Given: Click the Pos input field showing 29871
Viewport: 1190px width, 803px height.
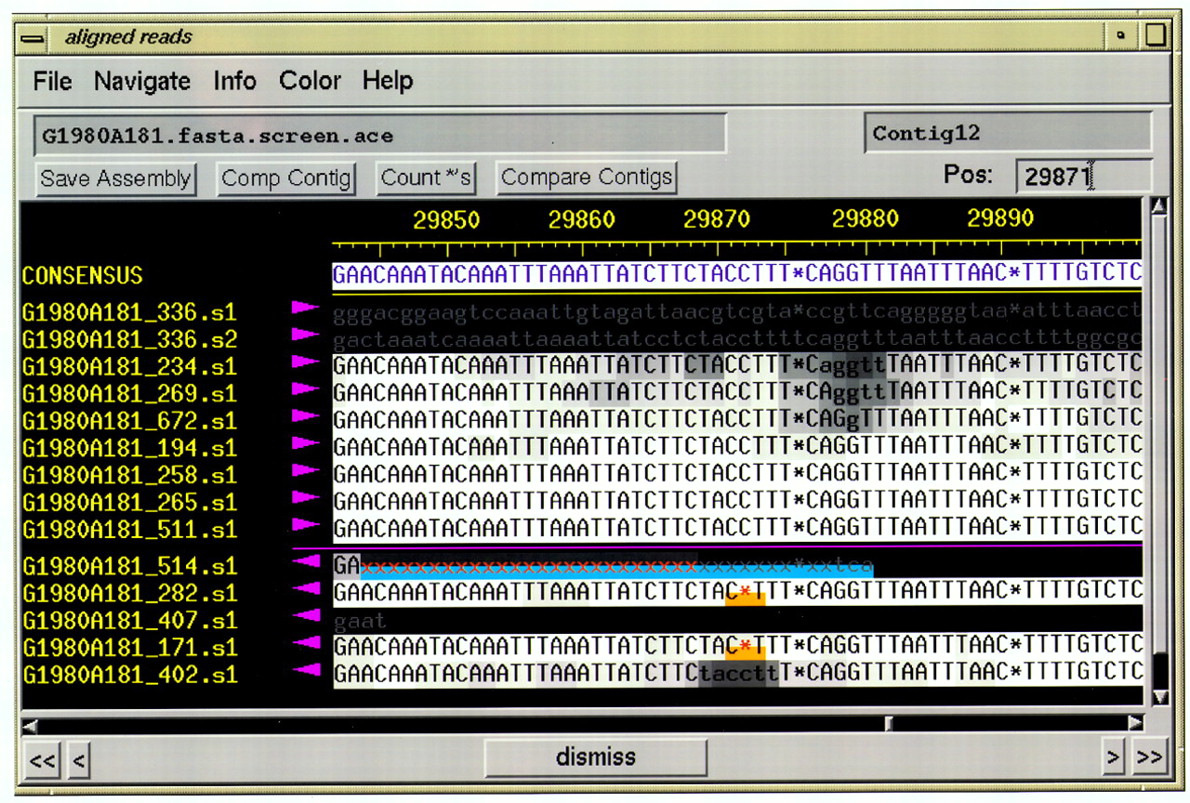Looking at the screenshot, I should point(1083,176).
